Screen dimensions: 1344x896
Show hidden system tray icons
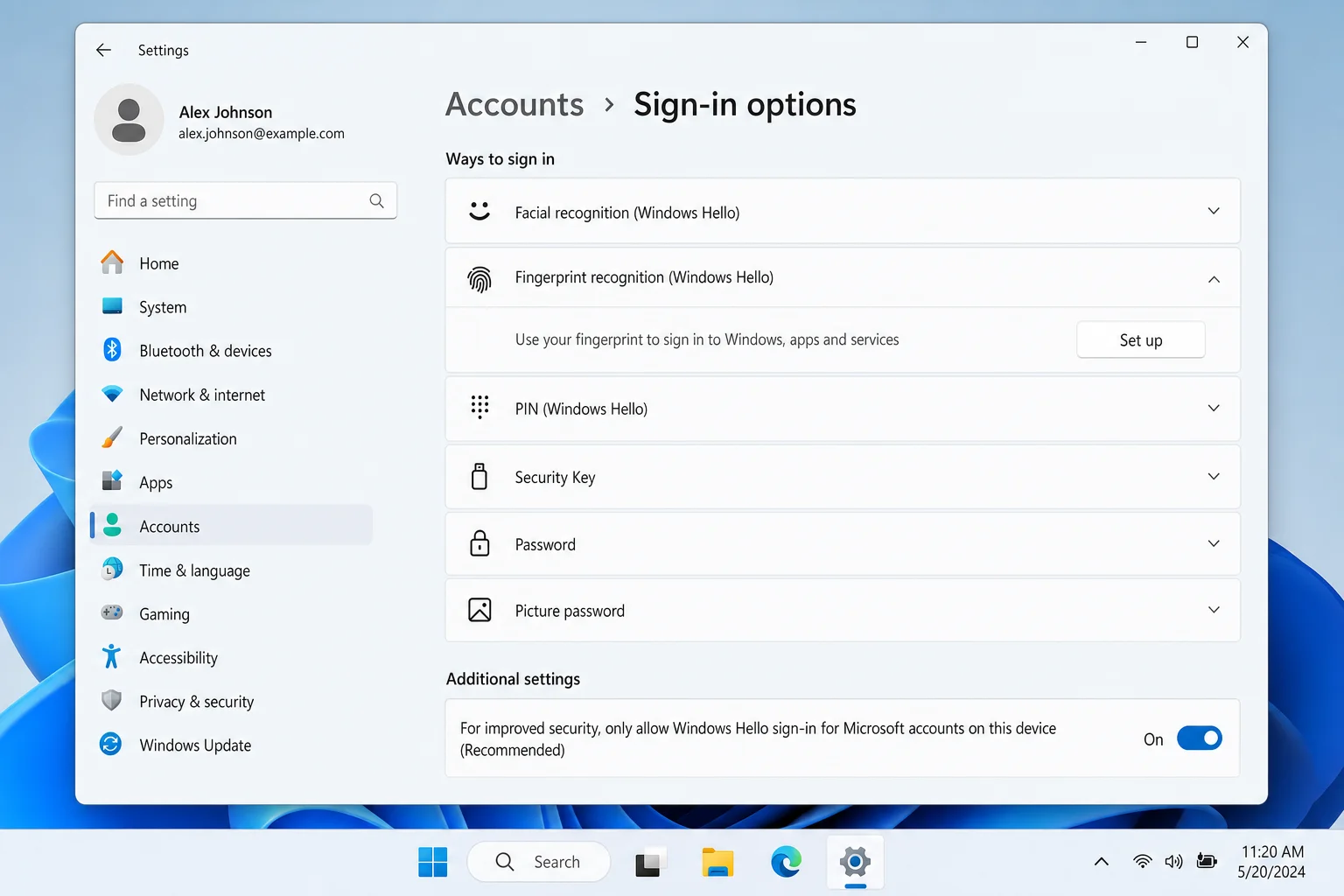pyautogui.click(x=1102, y=862)
